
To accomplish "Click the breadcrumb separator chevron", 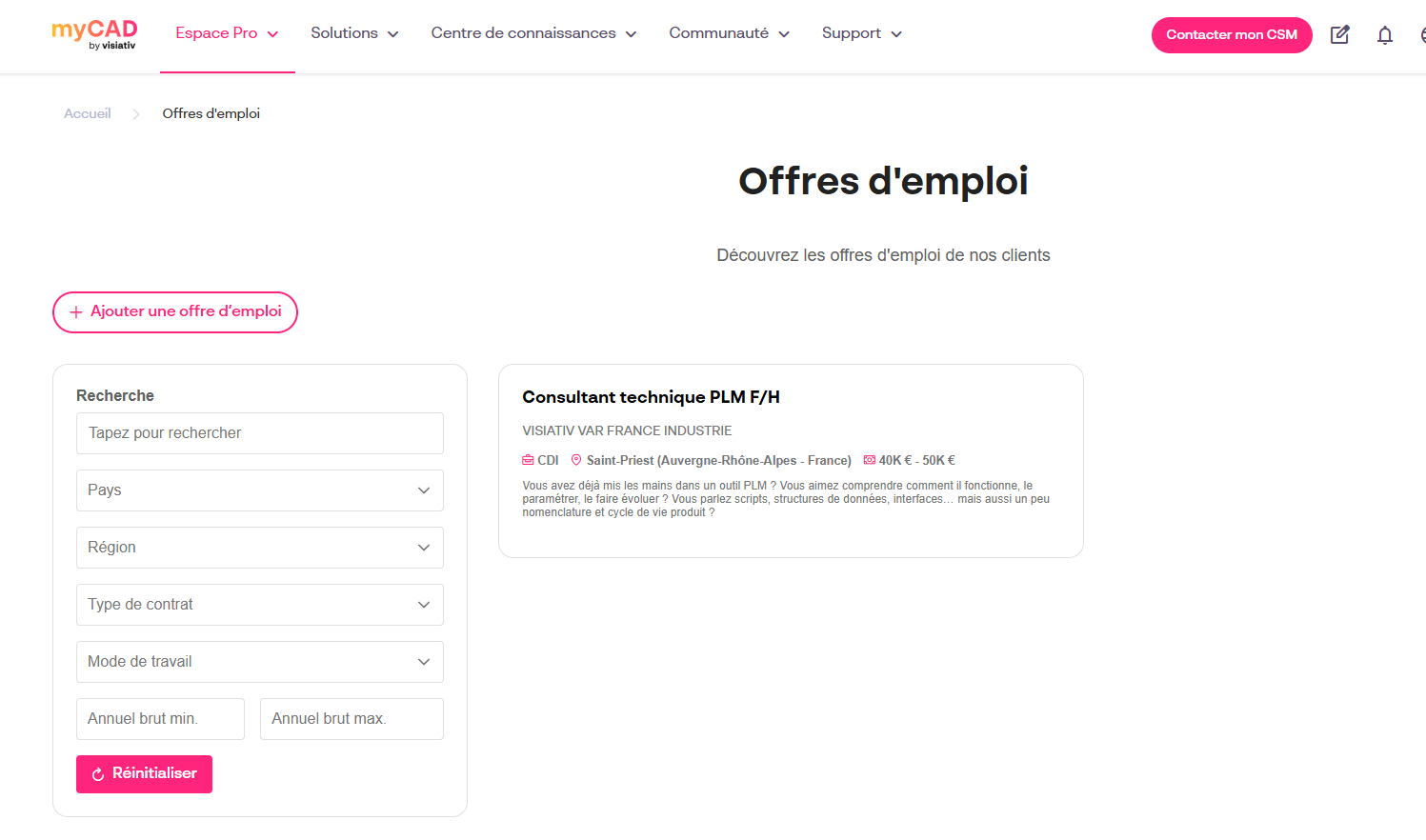I will pos(136,114).
